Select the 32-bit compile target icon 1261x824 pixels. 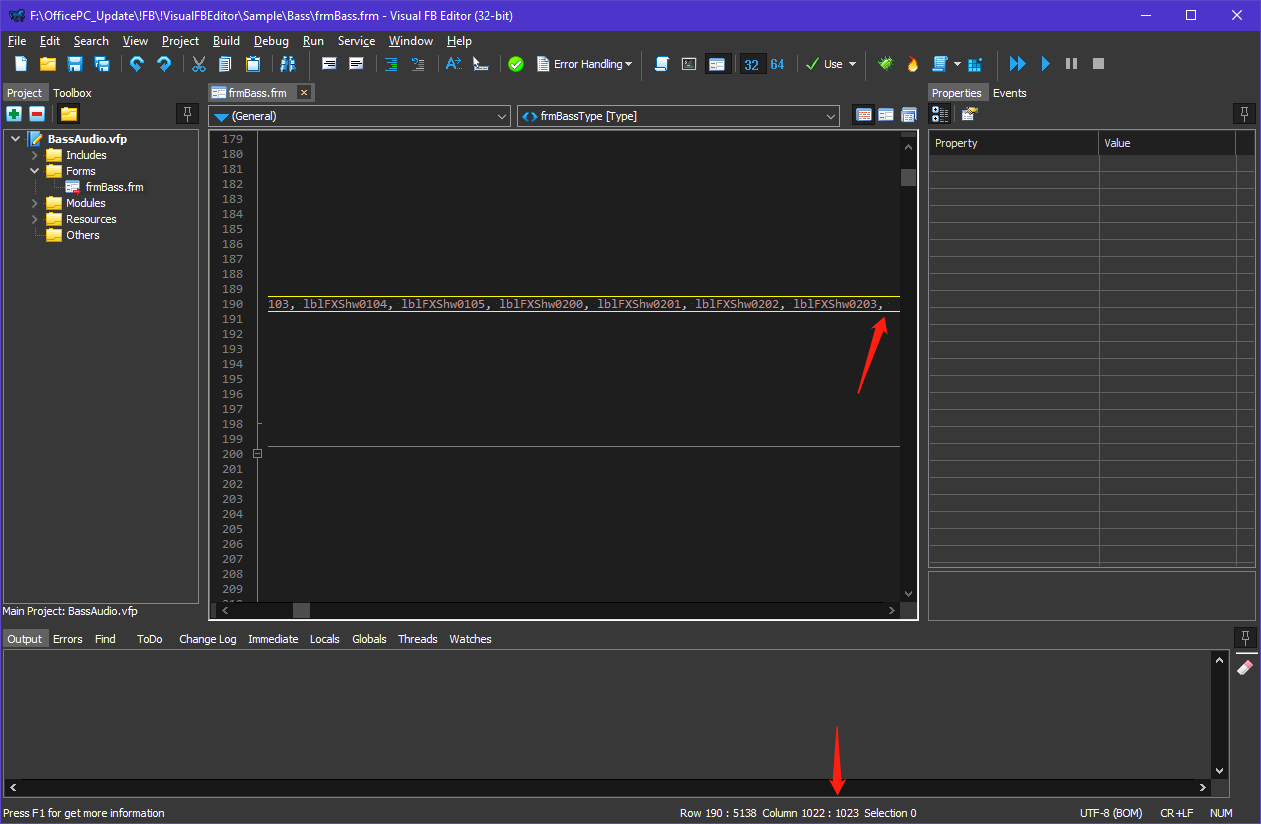[x=752, y=63]
